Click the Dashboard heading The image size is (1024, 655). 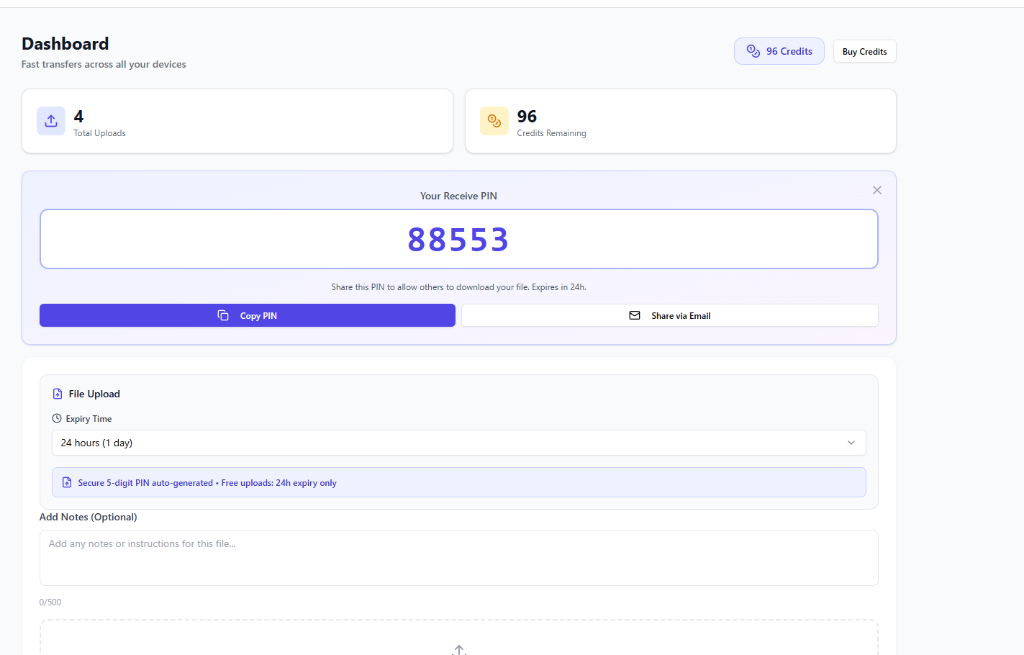coord(65,44)
